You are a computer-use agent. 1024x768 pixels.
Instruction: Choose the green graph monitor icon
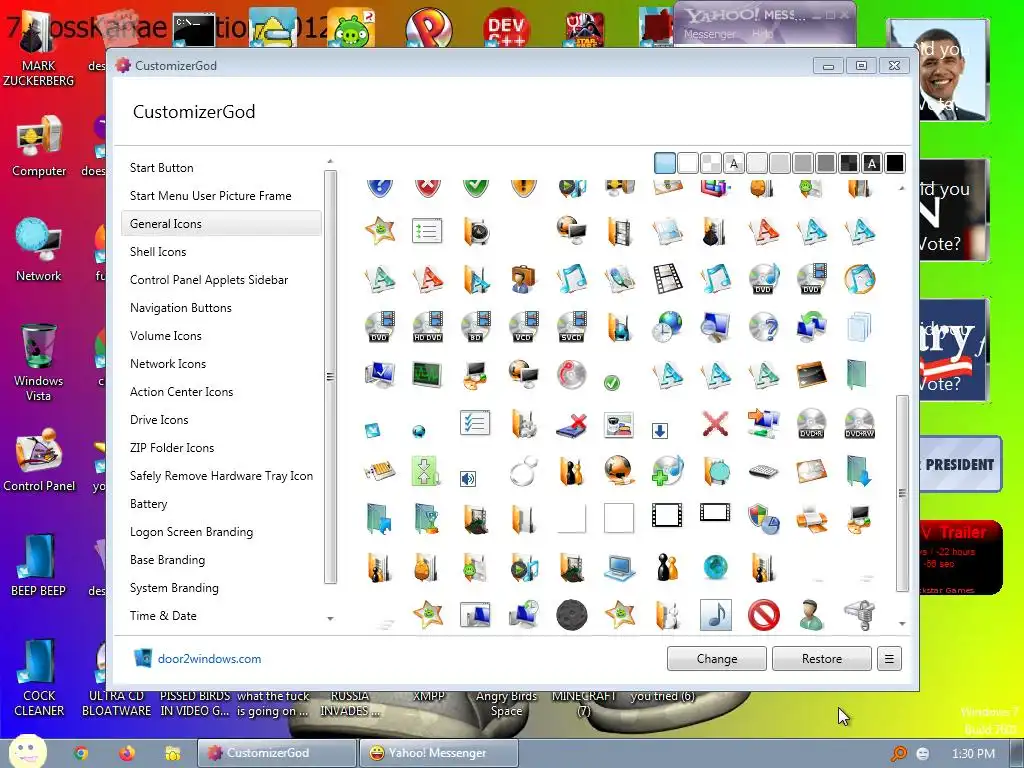point(428,375)
